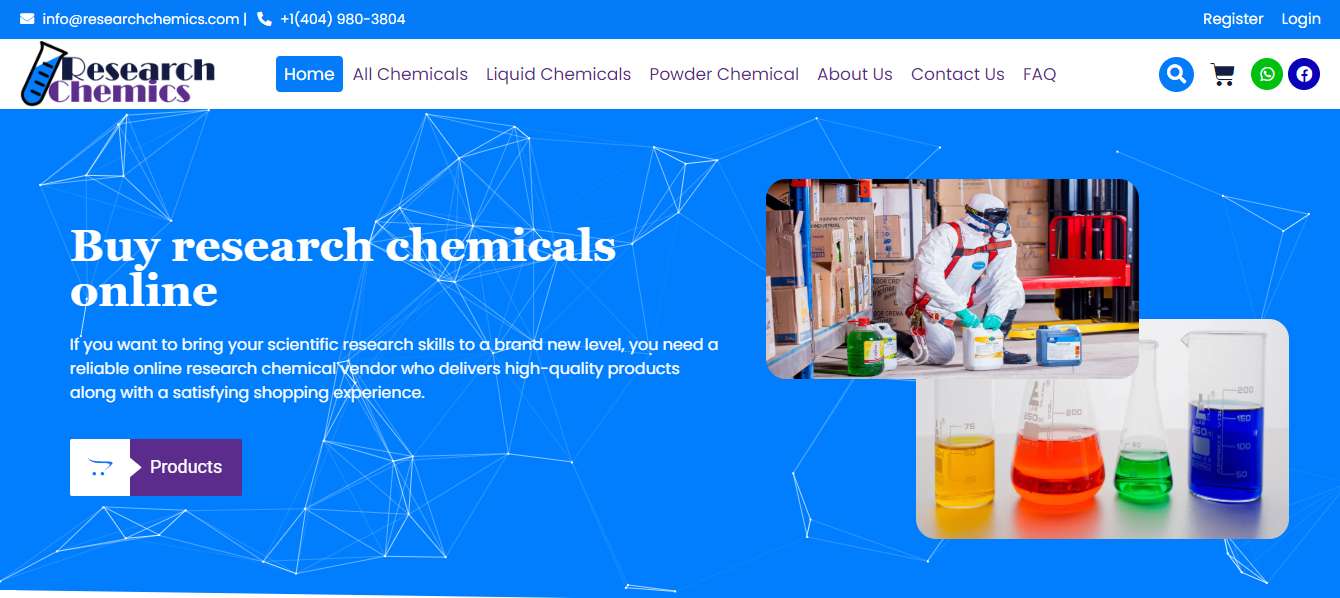Open the FAQ menu link

click(x=1040, y=74)
